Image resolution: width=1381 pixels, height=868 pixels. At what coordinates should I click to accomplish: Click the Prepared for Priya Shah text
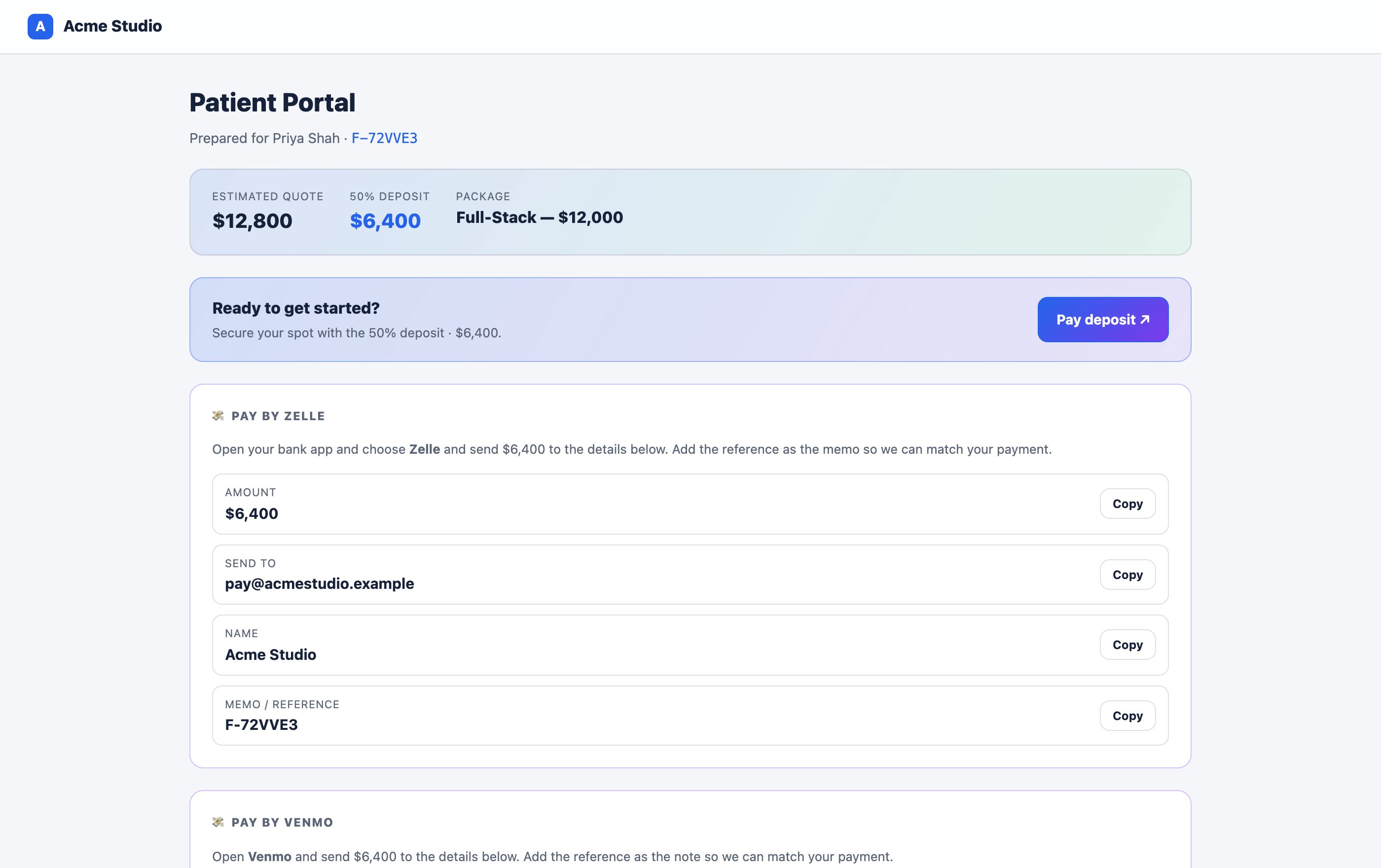(264, 138)
